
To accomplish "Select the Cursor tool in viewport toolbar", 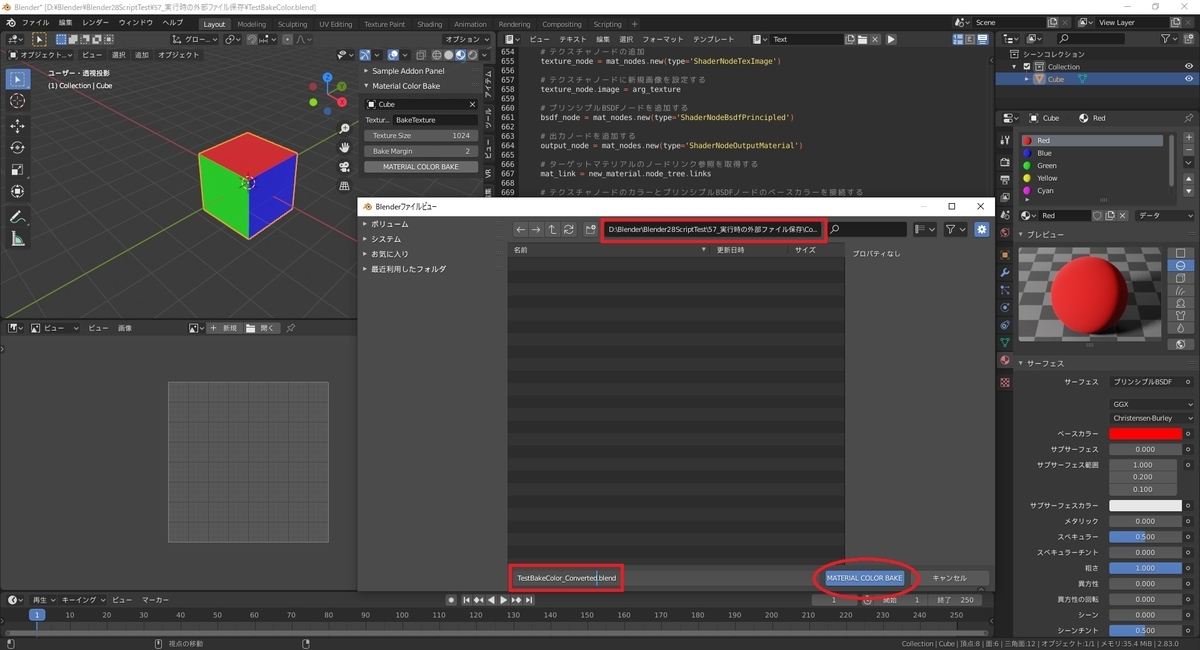I will point(17,101).
